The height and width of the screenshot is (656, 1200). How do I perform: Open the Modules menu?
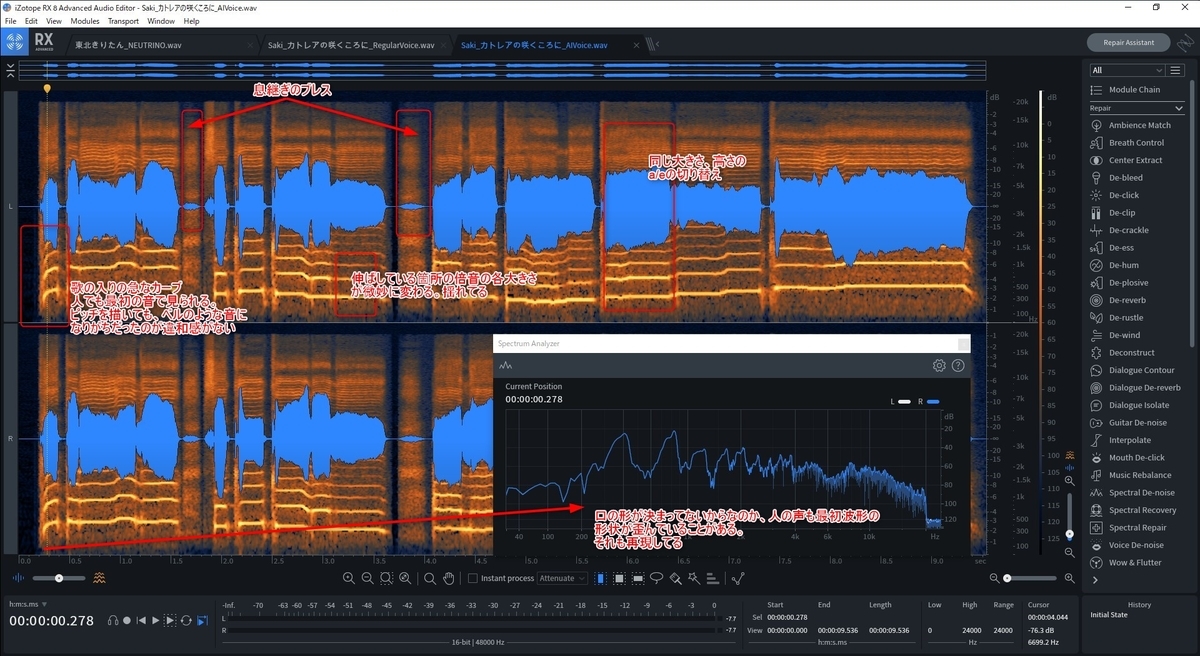click(x=85, y=21)
